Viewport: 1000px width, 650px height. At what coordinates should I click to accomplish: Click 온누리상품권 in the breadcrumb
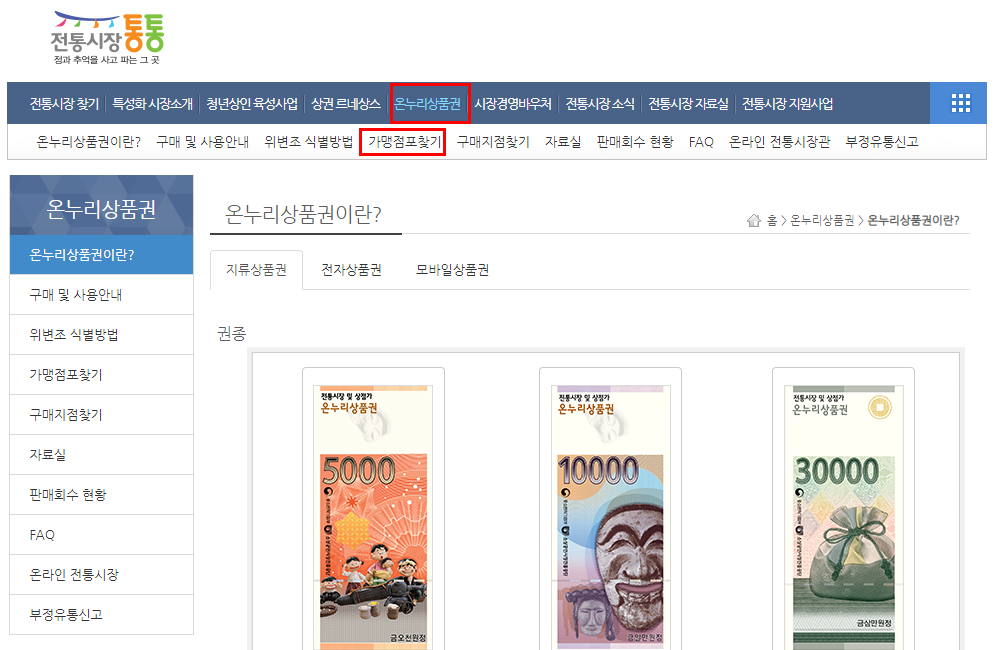tap(822, 221)
